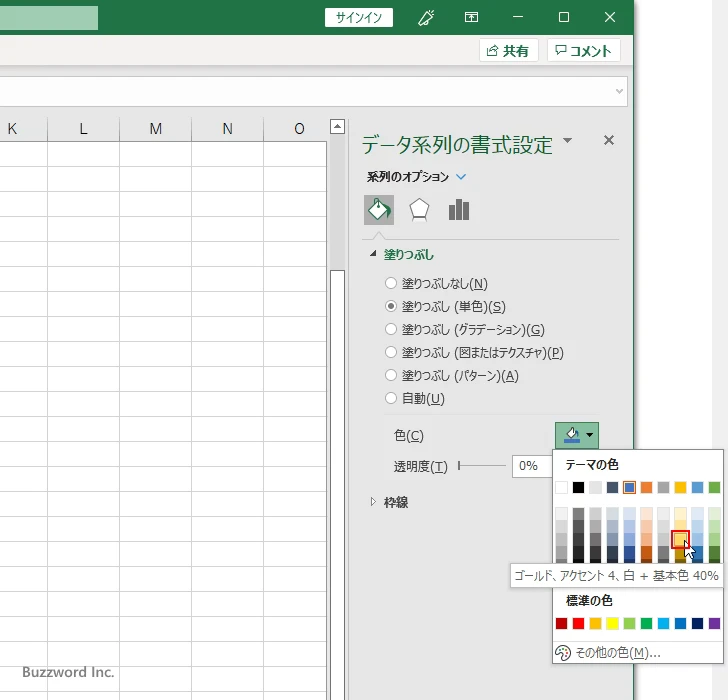Screen dimensions: 728x700
Task: Click the transparency slider track
Action: 481,466
